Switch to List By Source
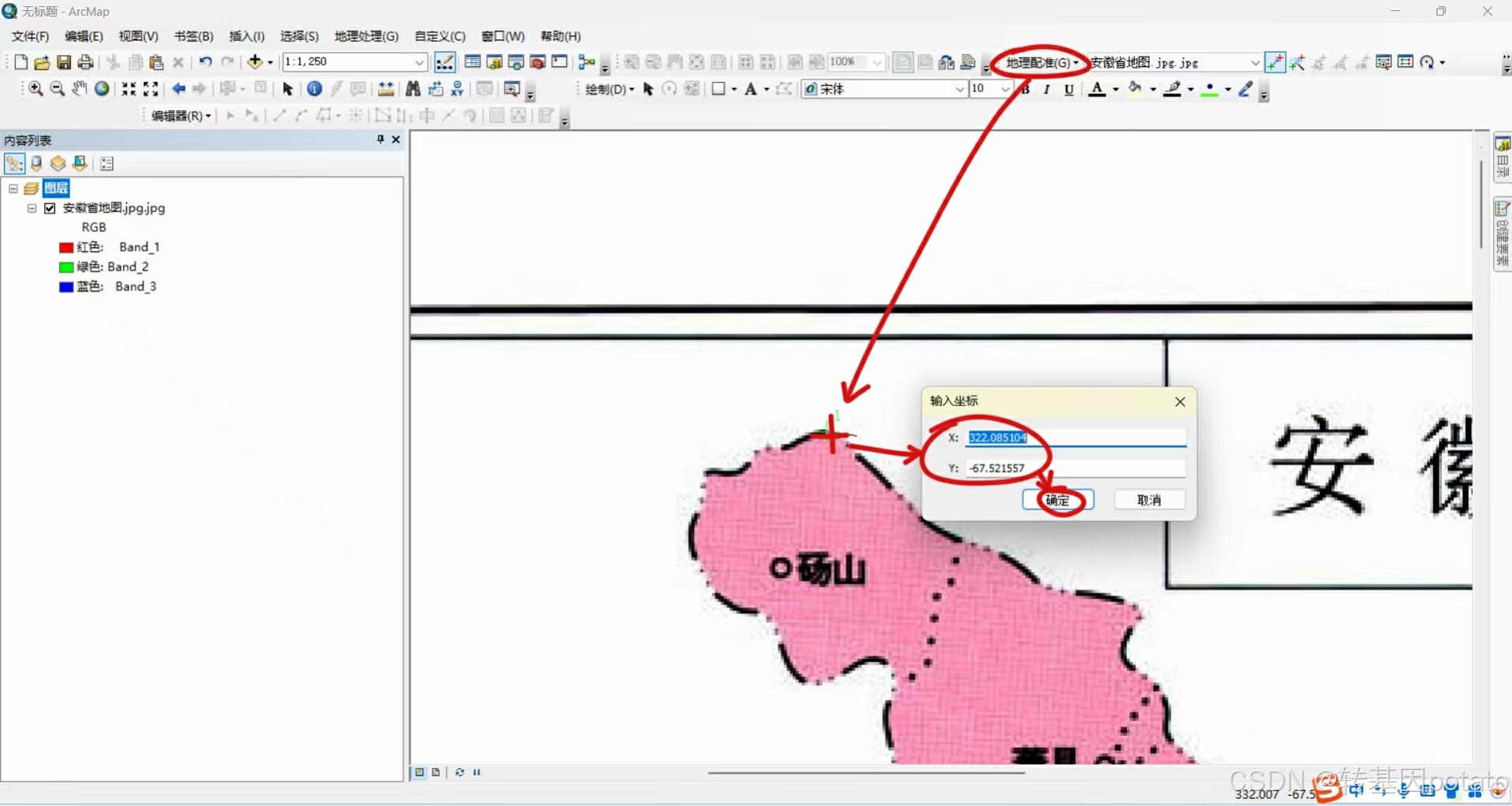This screenshot has height=806, width=1512. pyautogui.click(x=36, y=164)
